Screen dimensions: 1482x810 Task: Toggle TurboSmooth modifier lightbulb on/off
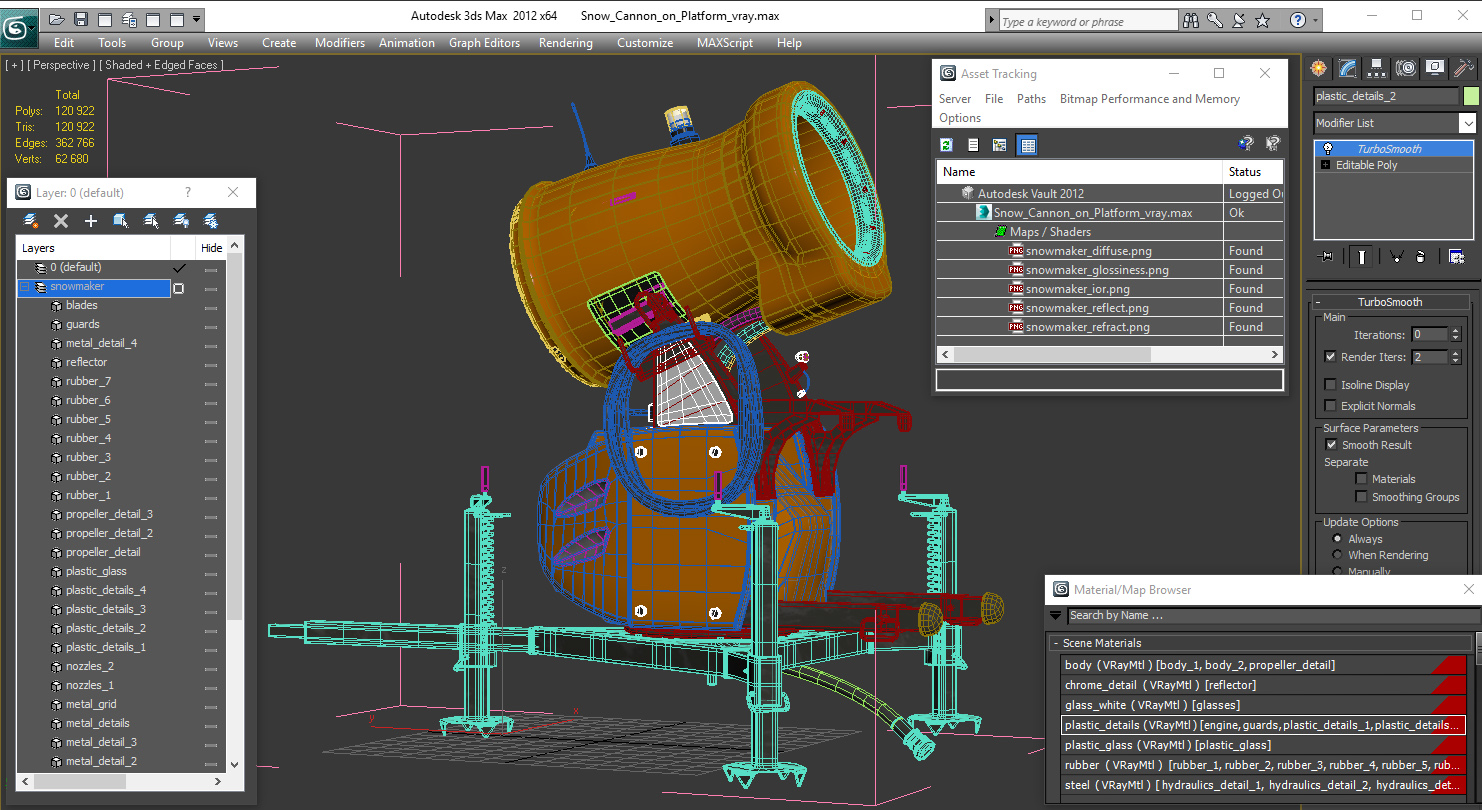pyautogui.click(x=1329, y=149)
